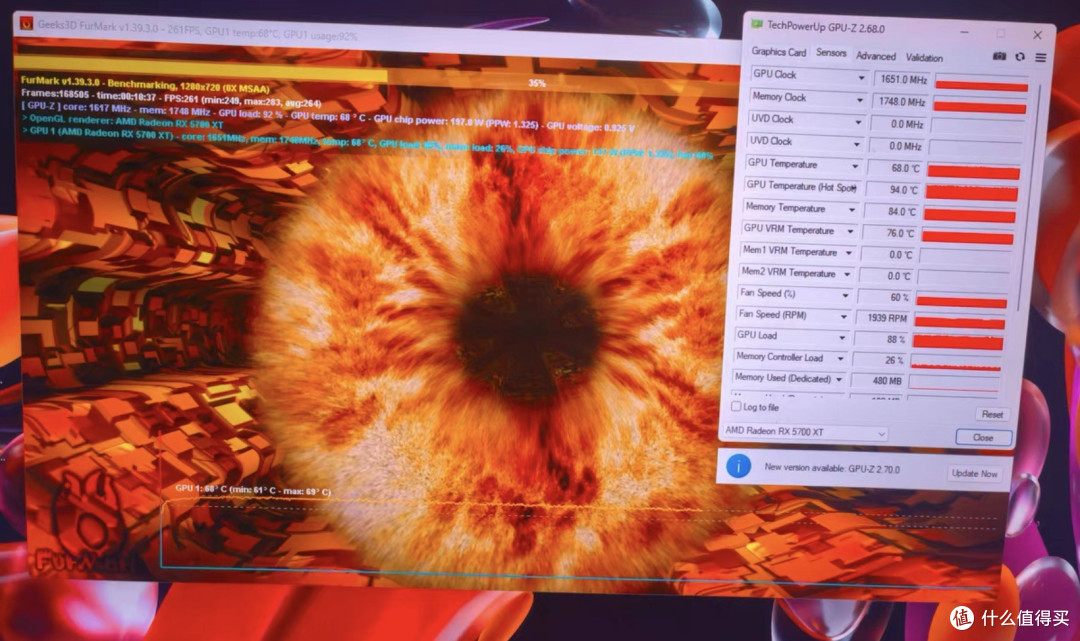The image size is (1080, 641).
Task: Click the 88 % GPU Load value
Action: click(x=882, y=339)
